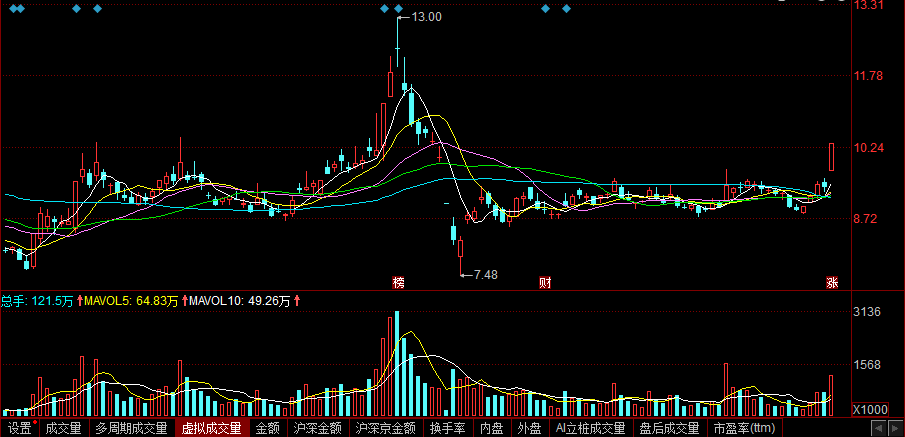Click the 7.48 low price label

[x=486, y=275]
